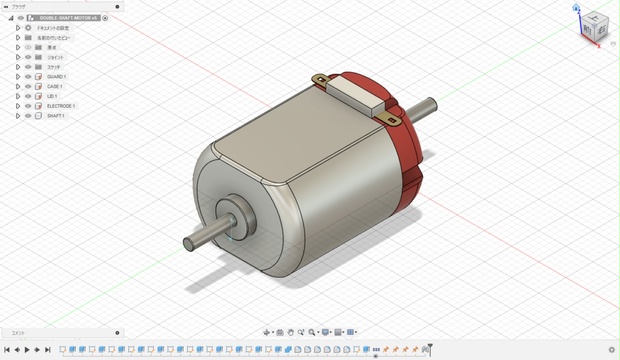The width and height of the screenshot is (620, 360).
Task: Hide the CASE:1 component
Action: pos(28,86)
